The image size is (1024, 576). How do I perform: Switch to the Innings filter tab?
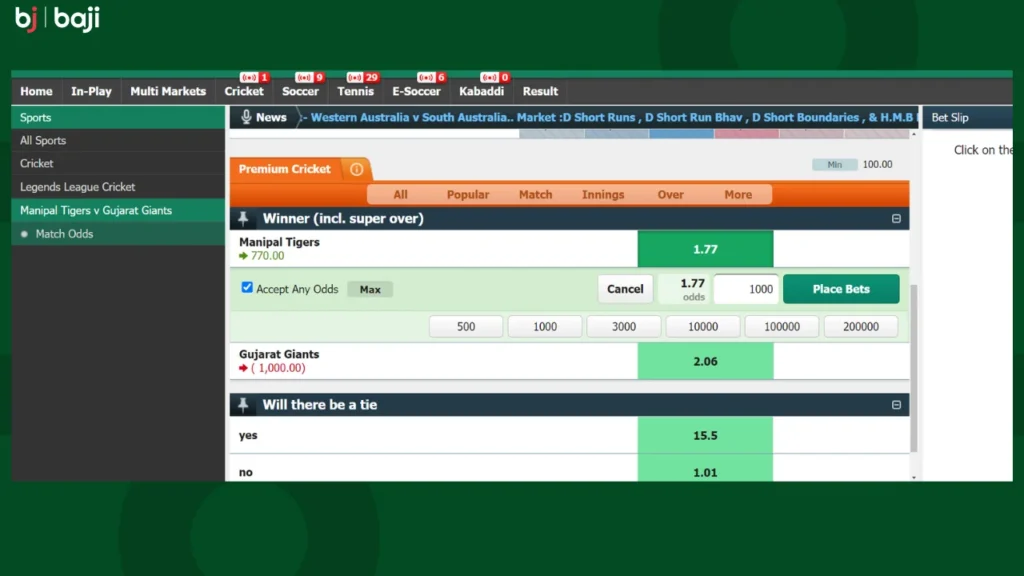(x=603, y=195)
